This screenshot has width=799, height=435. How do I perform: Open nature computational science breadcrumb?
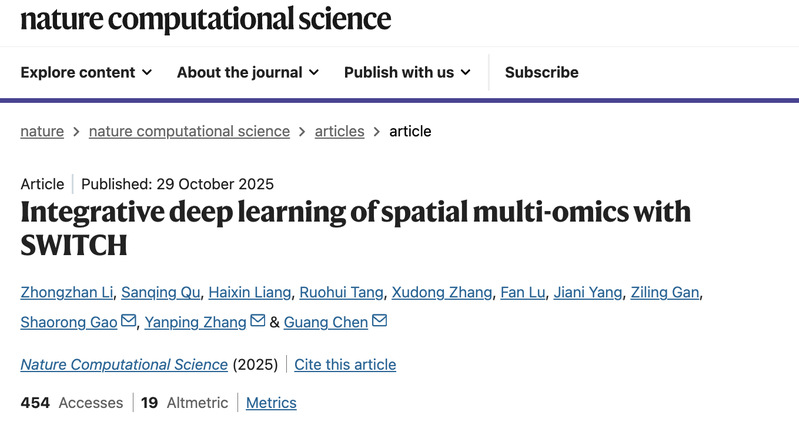pos(189,131)
